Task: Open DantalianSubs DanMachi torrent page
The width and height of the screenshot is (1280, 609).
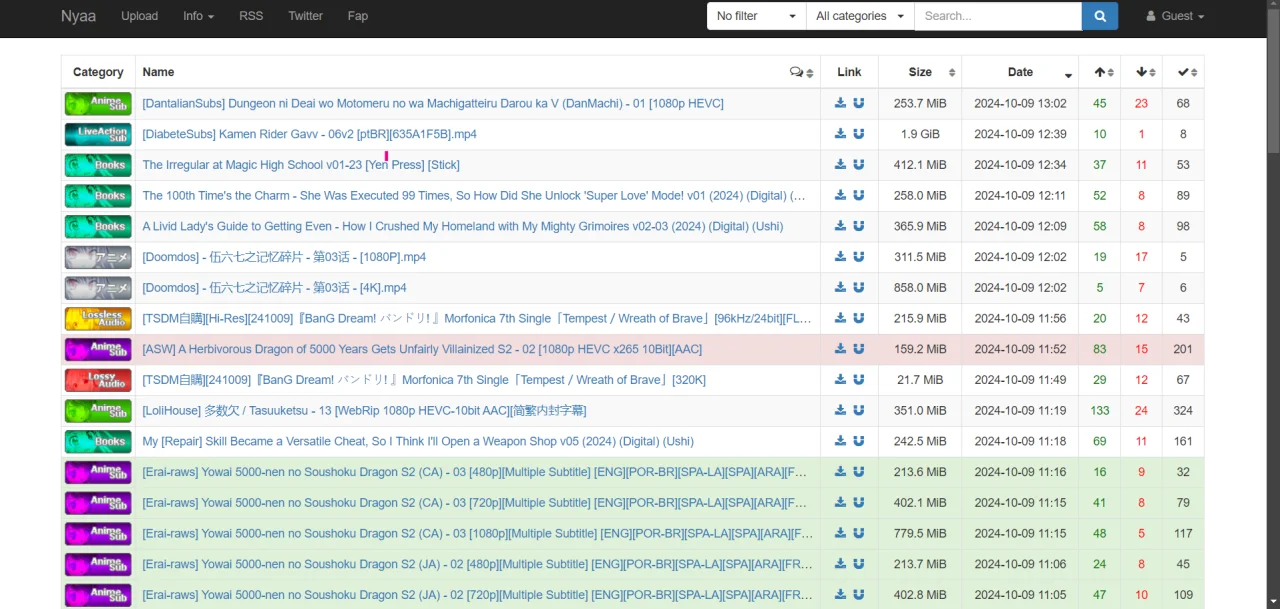Action: (432, 103)
